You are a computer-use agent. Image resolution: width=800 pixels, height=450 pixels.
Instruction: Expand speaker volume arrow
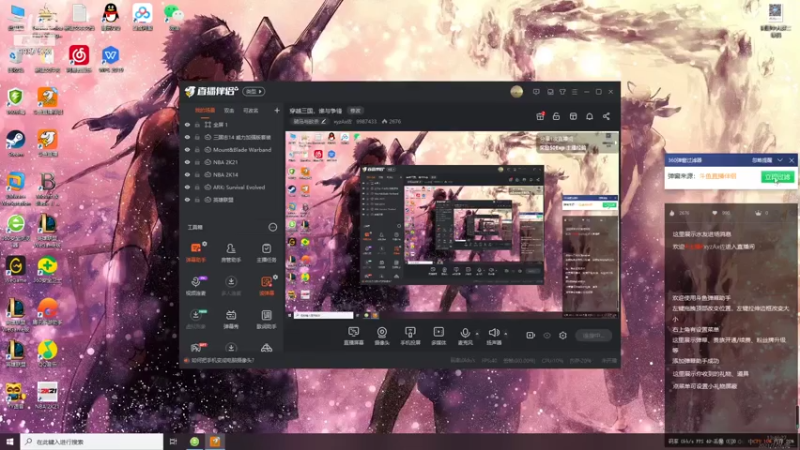coord(506,334)
